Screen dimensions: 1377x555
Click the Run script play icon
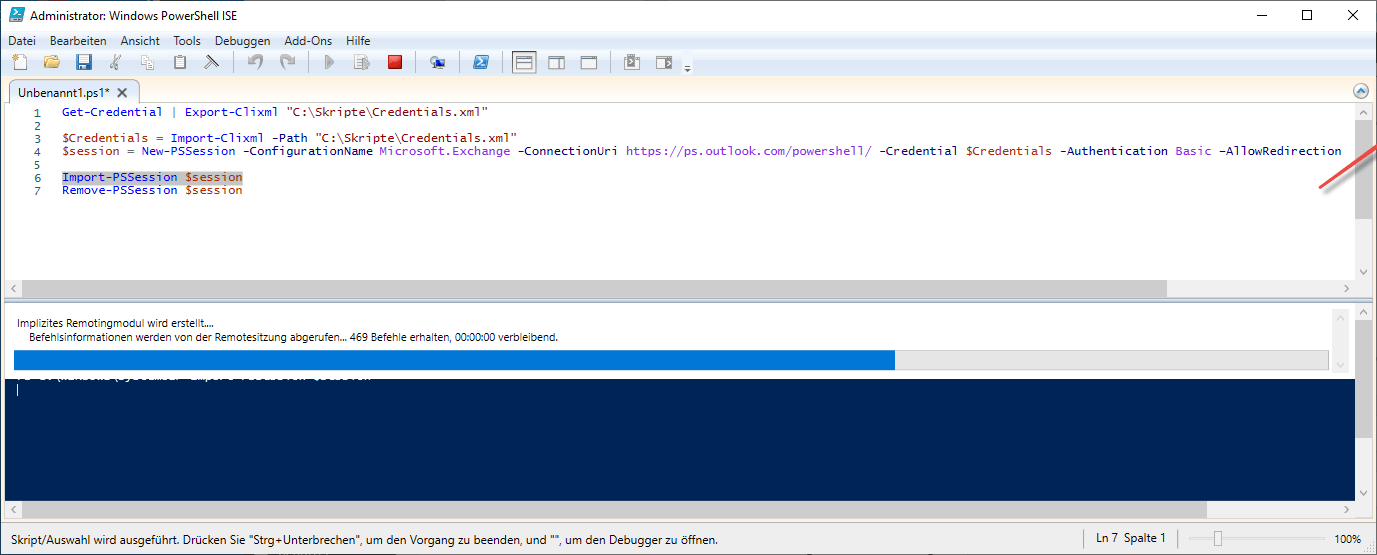click(329, 63)
